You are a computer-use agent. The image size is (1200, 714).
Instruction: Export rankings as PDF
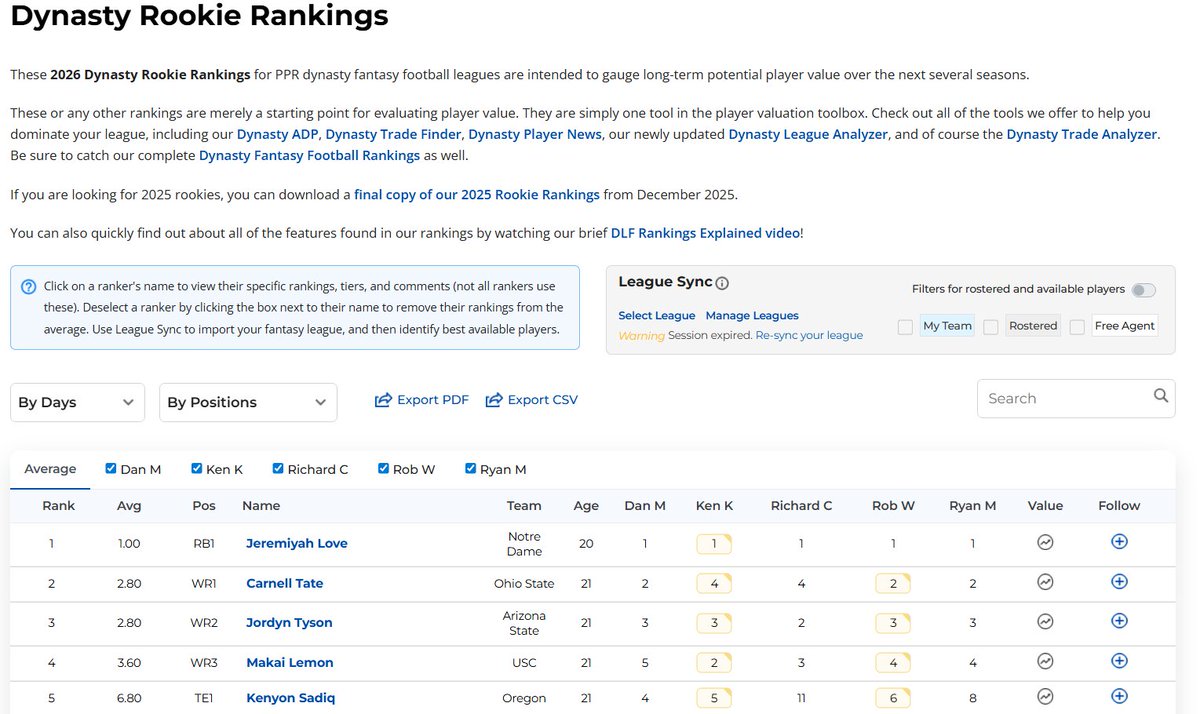click(421, 400)
